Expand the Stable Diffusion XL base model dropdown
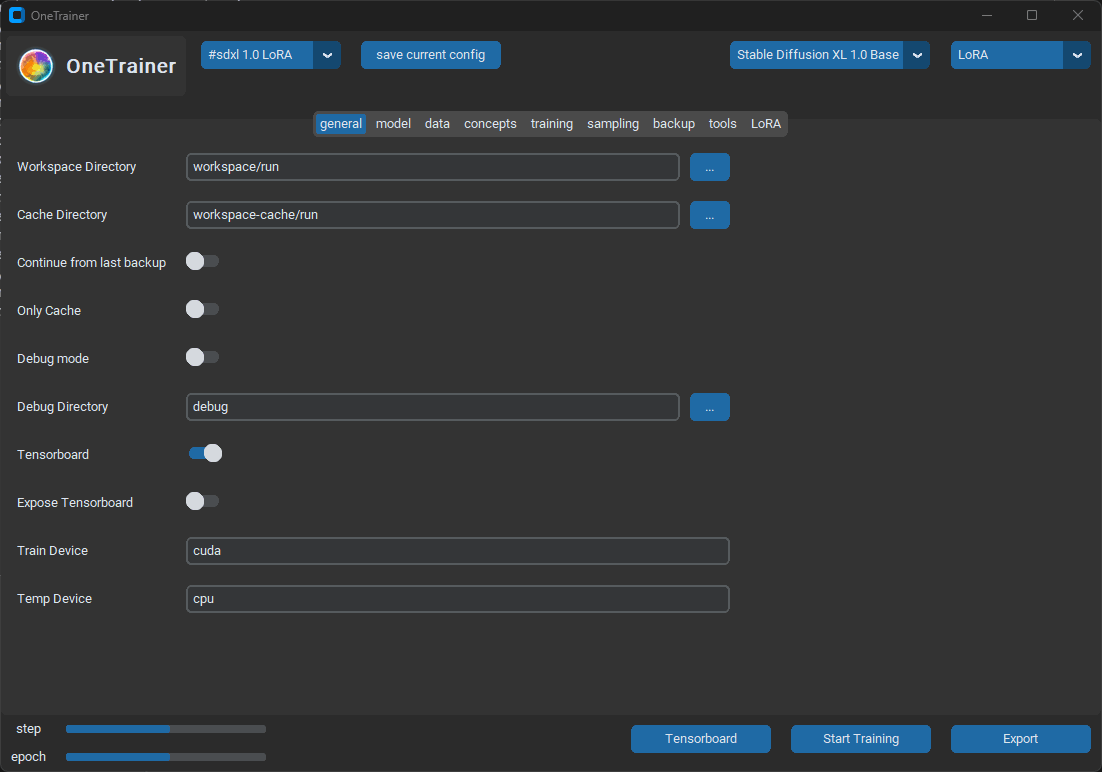1102x772 pixels. [916, 55]
